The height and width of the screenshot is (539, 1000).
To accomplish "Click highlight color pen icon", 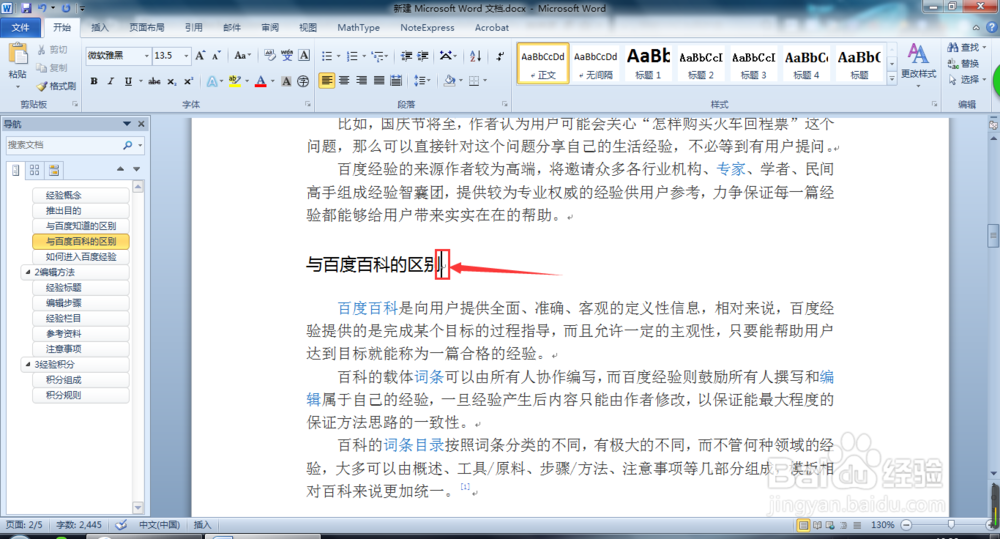I will coord(234,81).
